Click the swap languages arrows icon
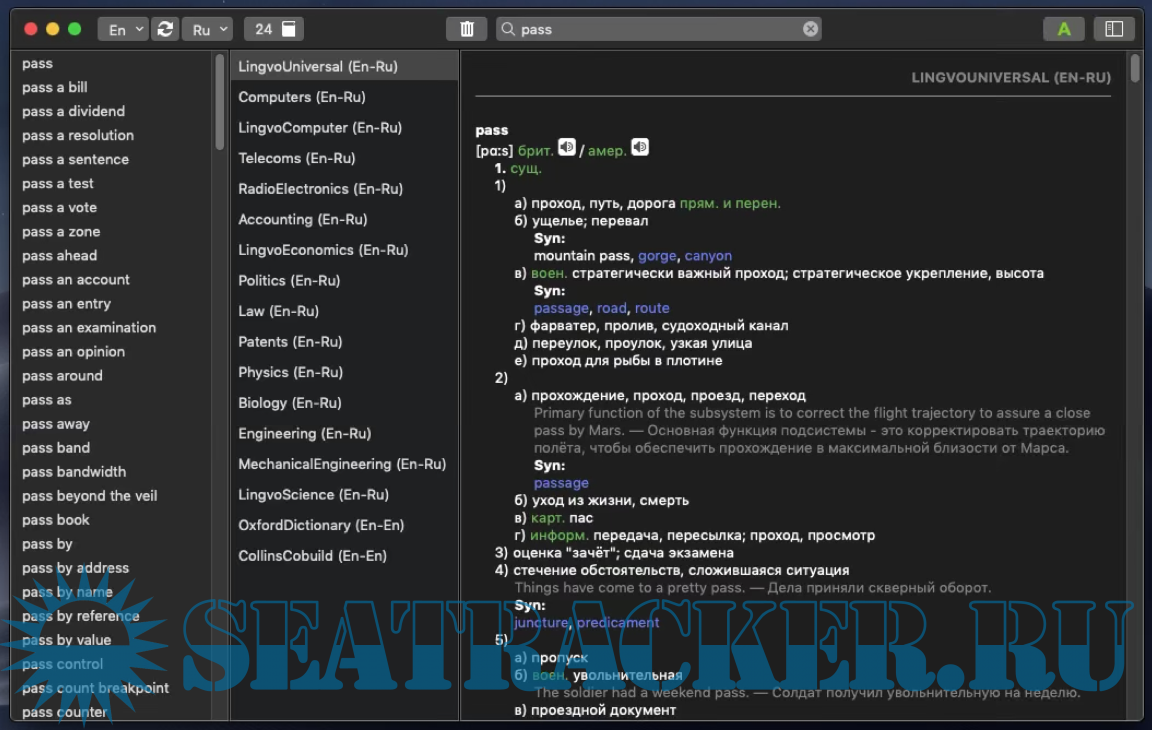 (x=165, y=29)
